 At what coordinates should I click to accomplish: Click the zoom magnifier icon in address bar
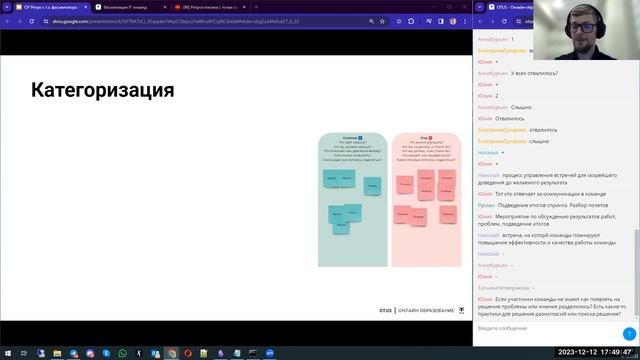tap(371, 21)
